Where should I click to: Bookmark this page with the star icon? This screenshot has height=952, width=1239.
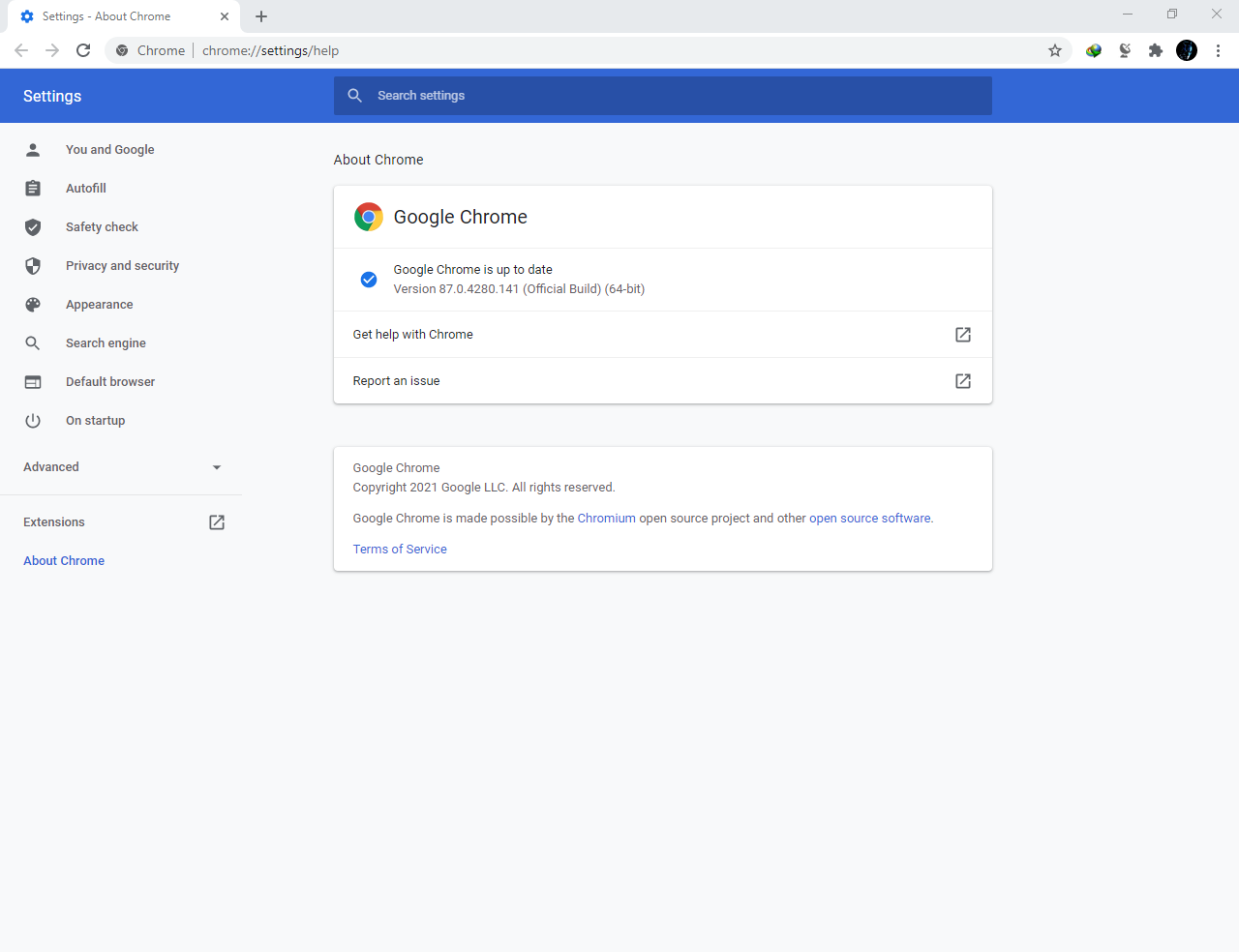point(1055,50)
